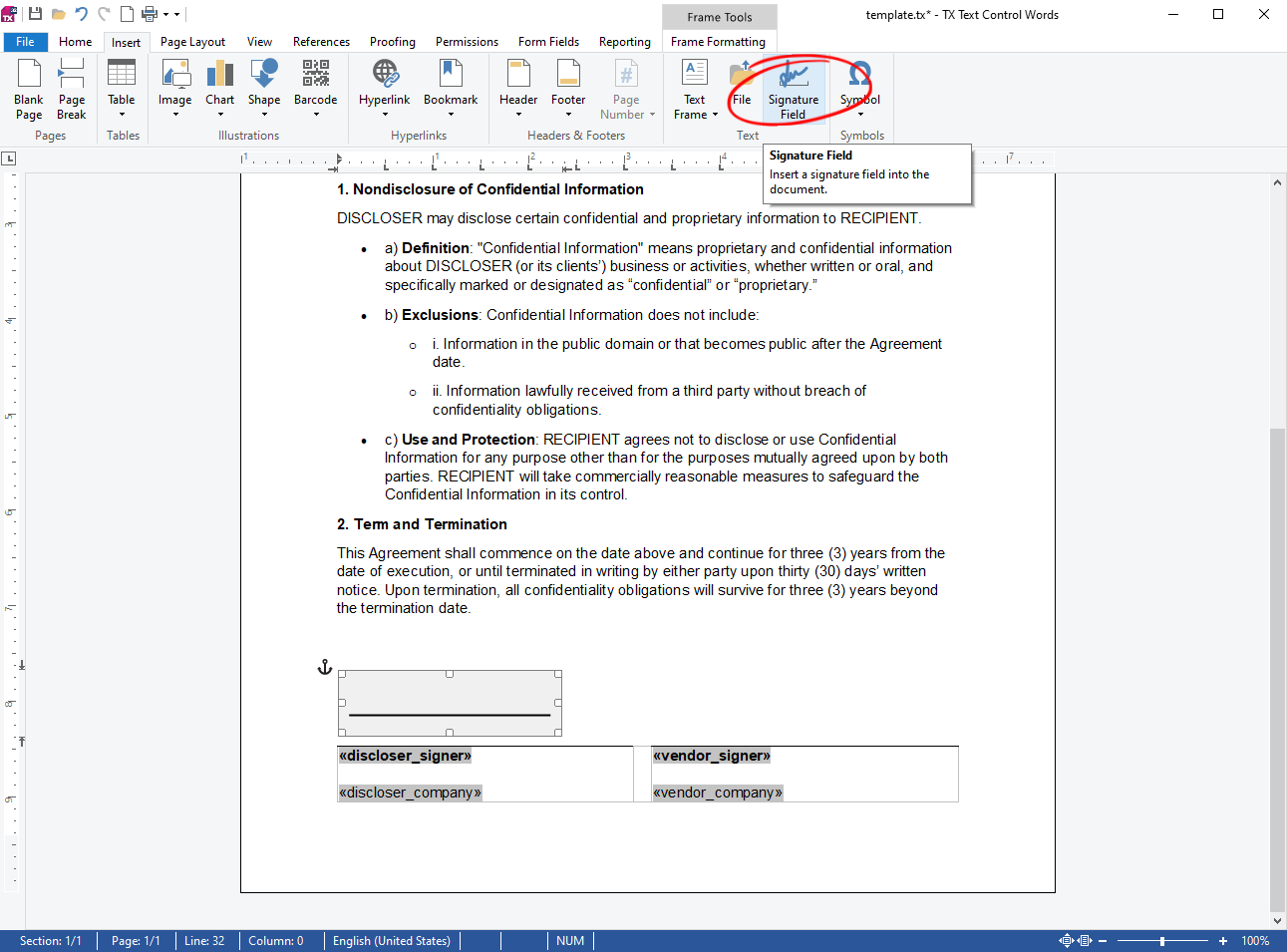Expand the Header dropdown arrow
The image size is (1287, 952).
[518, 114]
